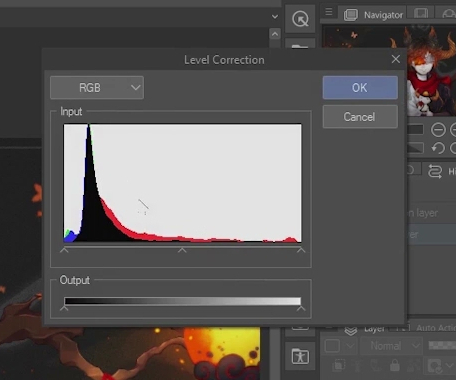Click the Navigator rotate left icon
The height and width of the screenshot is (380, 456).
point(438,148)
